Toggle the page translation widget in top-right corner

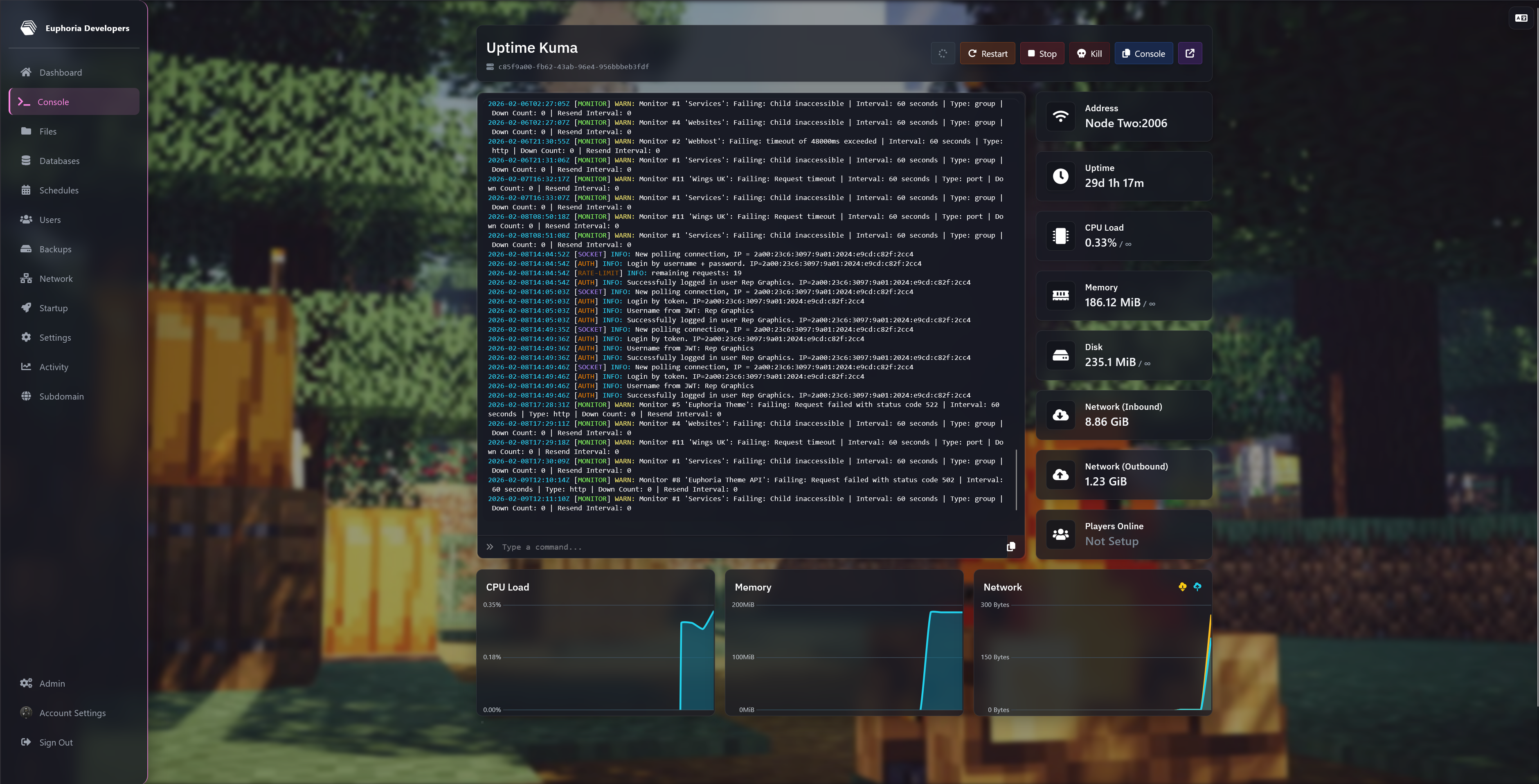[x=1521, y=18]
